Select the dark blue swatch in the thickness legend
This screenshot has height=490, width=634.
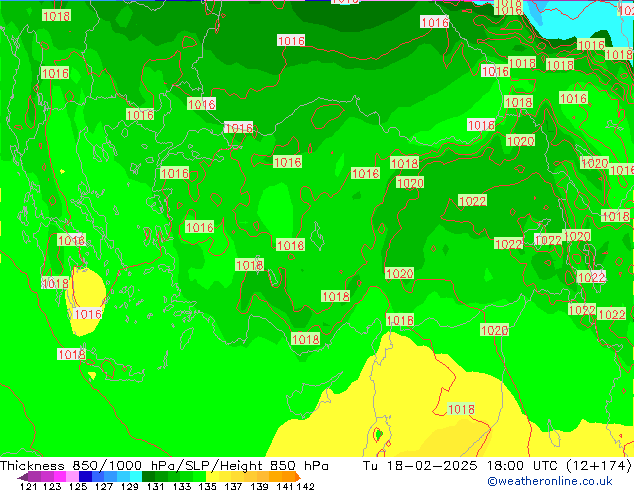(85, 477)
